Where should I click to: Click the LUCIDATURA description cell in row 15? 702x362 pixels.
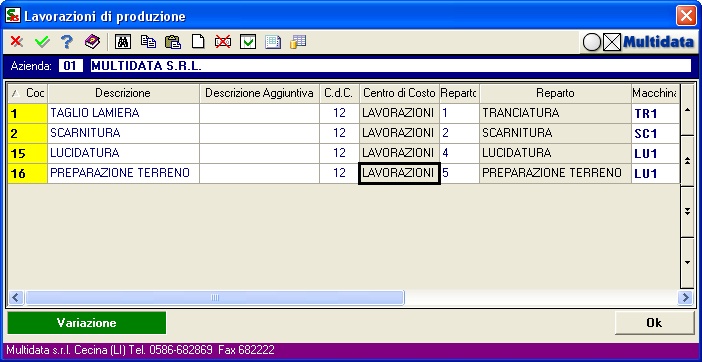pyautogui.click(x=123, y=153)
